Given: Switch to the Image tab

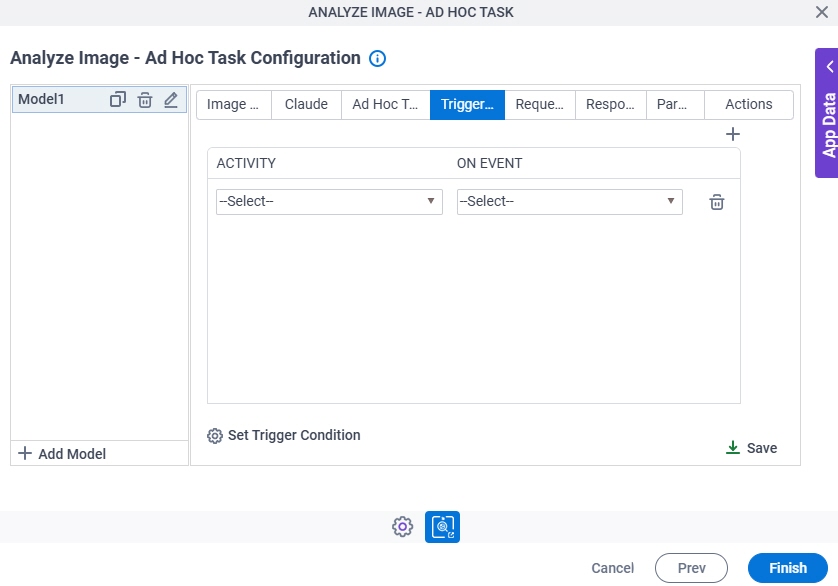Looking at the screenshot, I should [x=234, y=104].
